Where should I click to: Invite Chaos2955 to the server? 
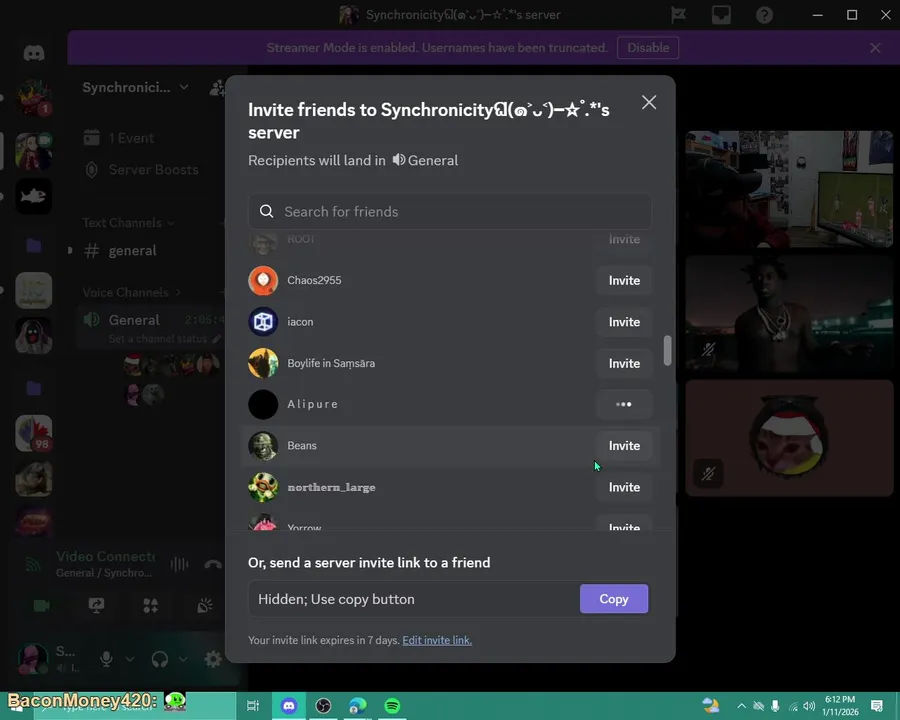pyautogui.click(x=624, y=280)
